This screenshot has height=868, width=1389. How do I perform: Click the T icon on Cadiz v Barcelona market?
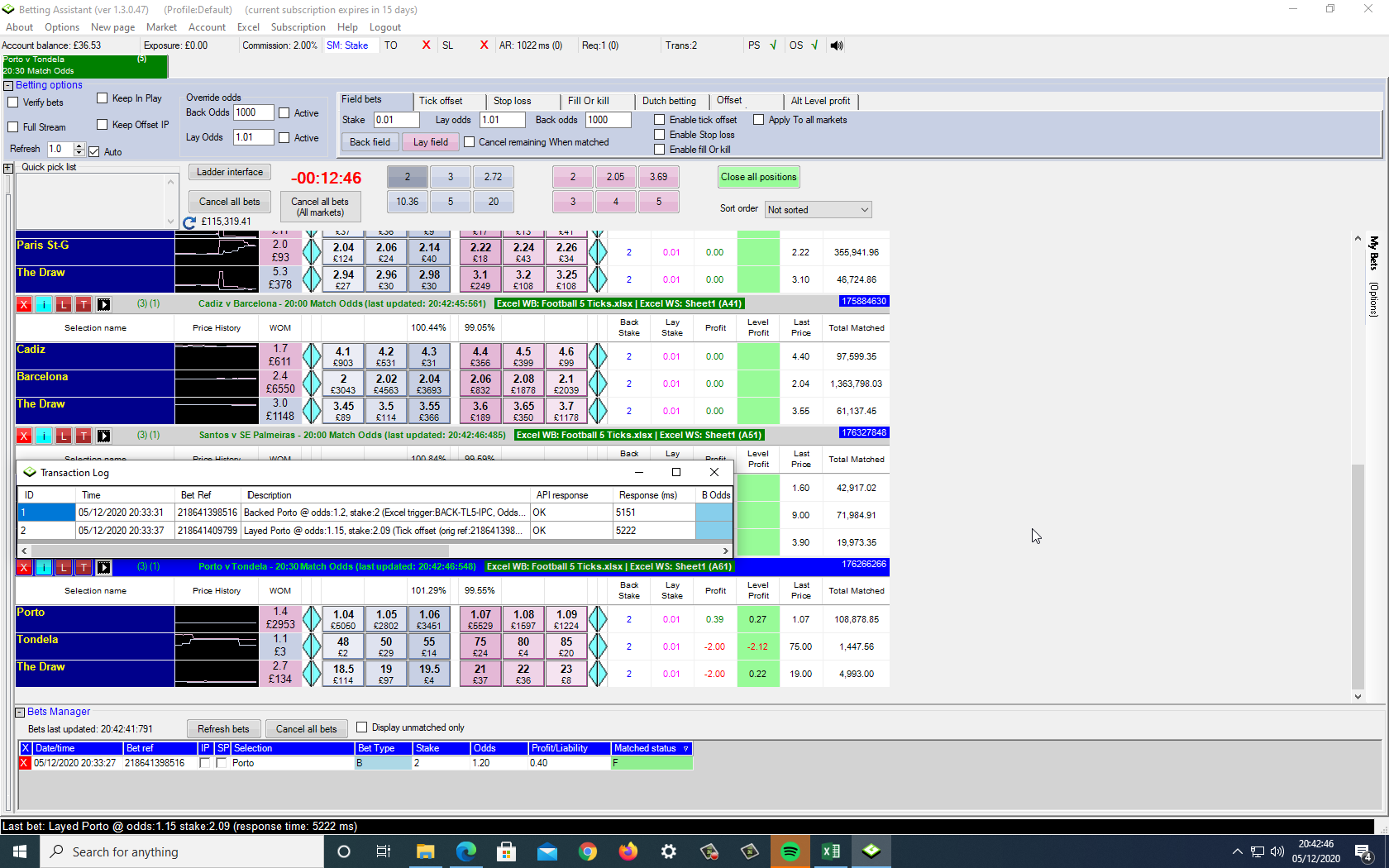coord(84,304)
